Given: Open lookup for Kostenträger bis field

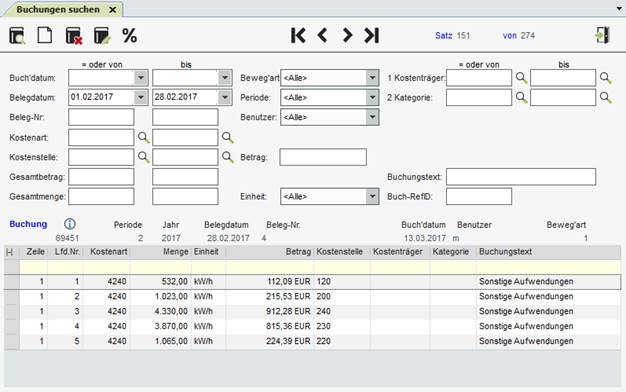Looking at the screenshot, I should 606,78.
